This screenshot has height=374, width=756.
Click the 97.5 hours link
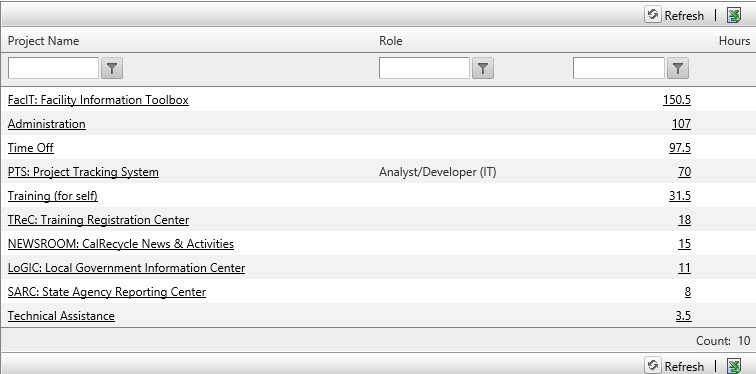680,148
